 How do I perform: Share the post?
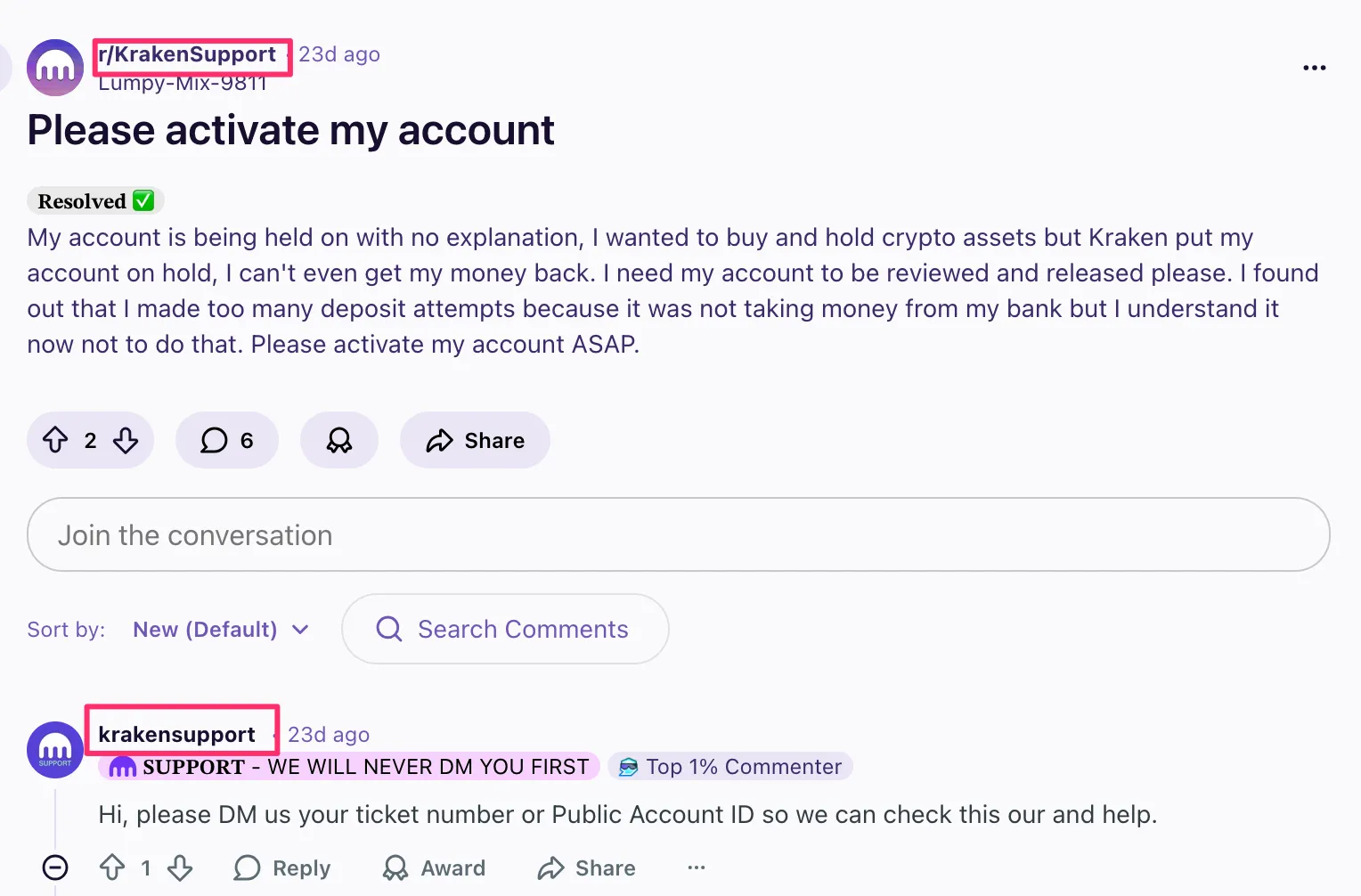pos(475,440)
